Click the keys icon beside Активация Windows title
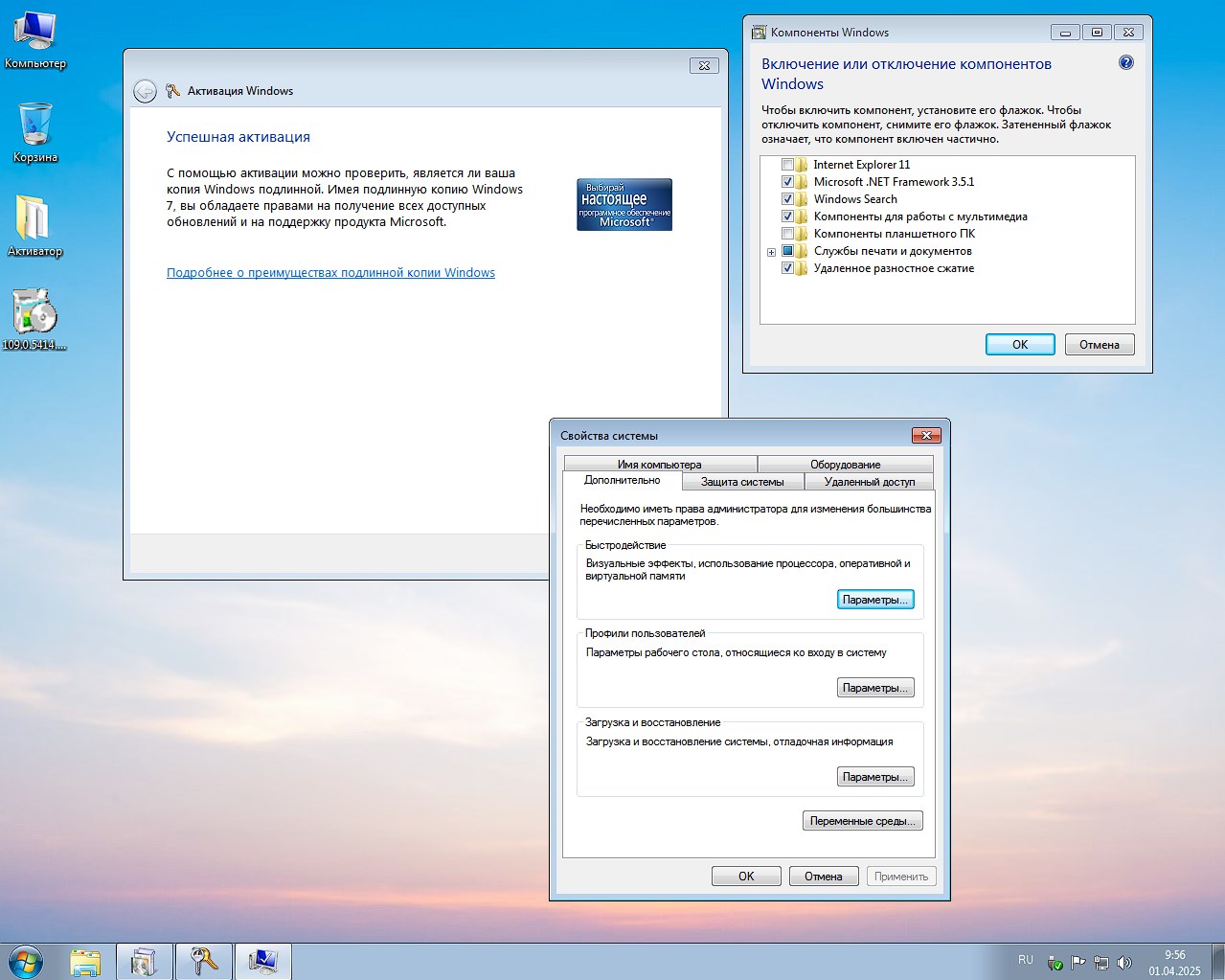Image resolution: width=1225 pixels, height=980 pixels. [173, 91]
